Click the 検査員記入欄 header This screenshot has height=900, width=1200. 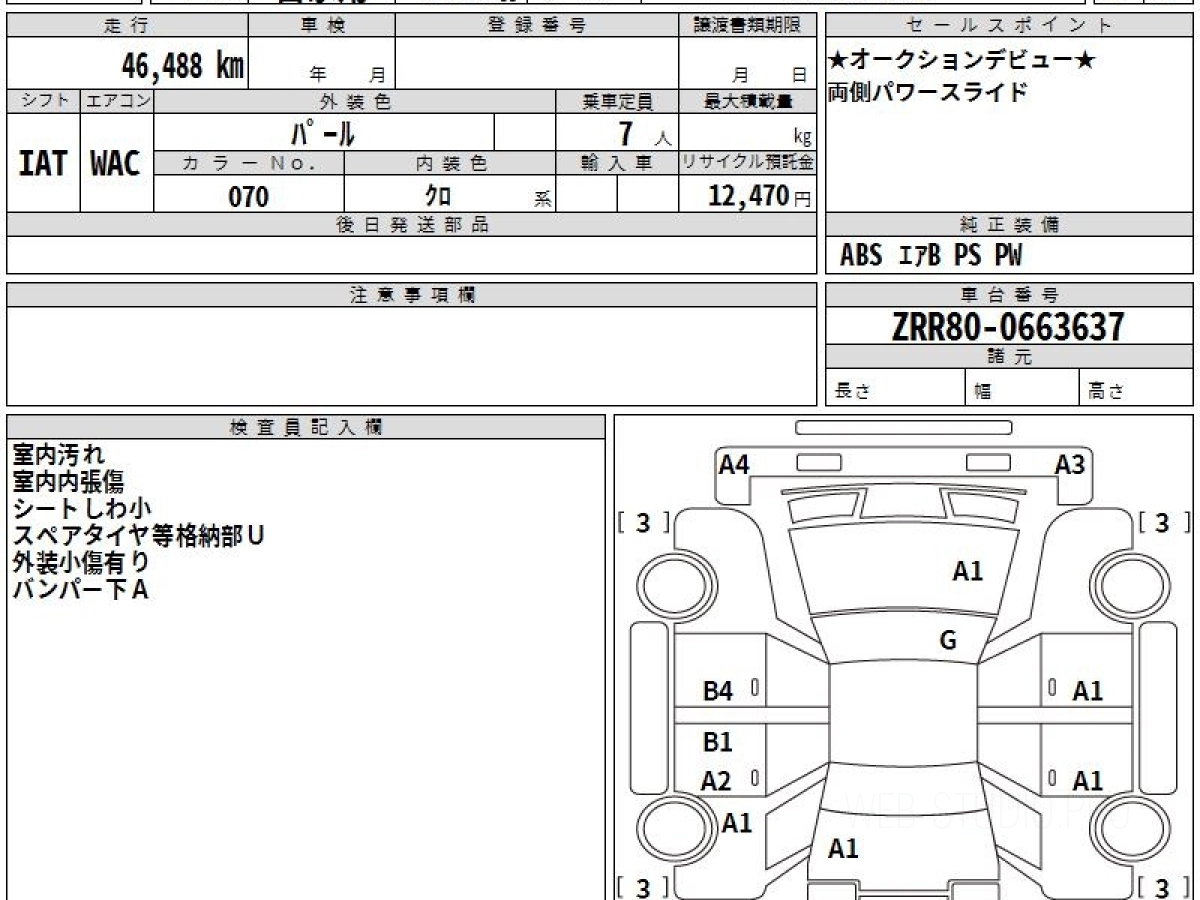[306, 427]
